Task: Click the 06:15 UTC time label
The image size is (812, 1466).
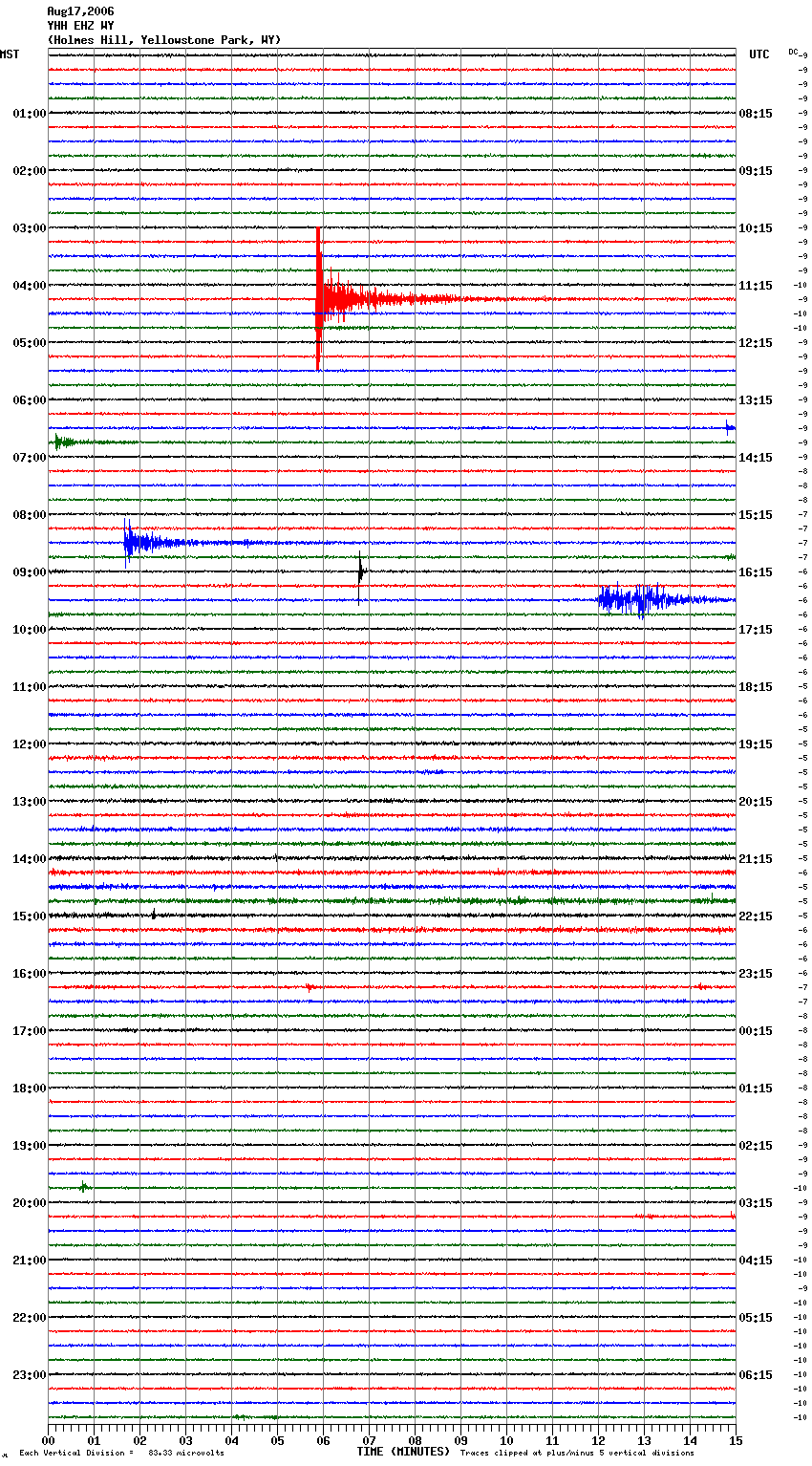Action: [x=756, y=1375]
